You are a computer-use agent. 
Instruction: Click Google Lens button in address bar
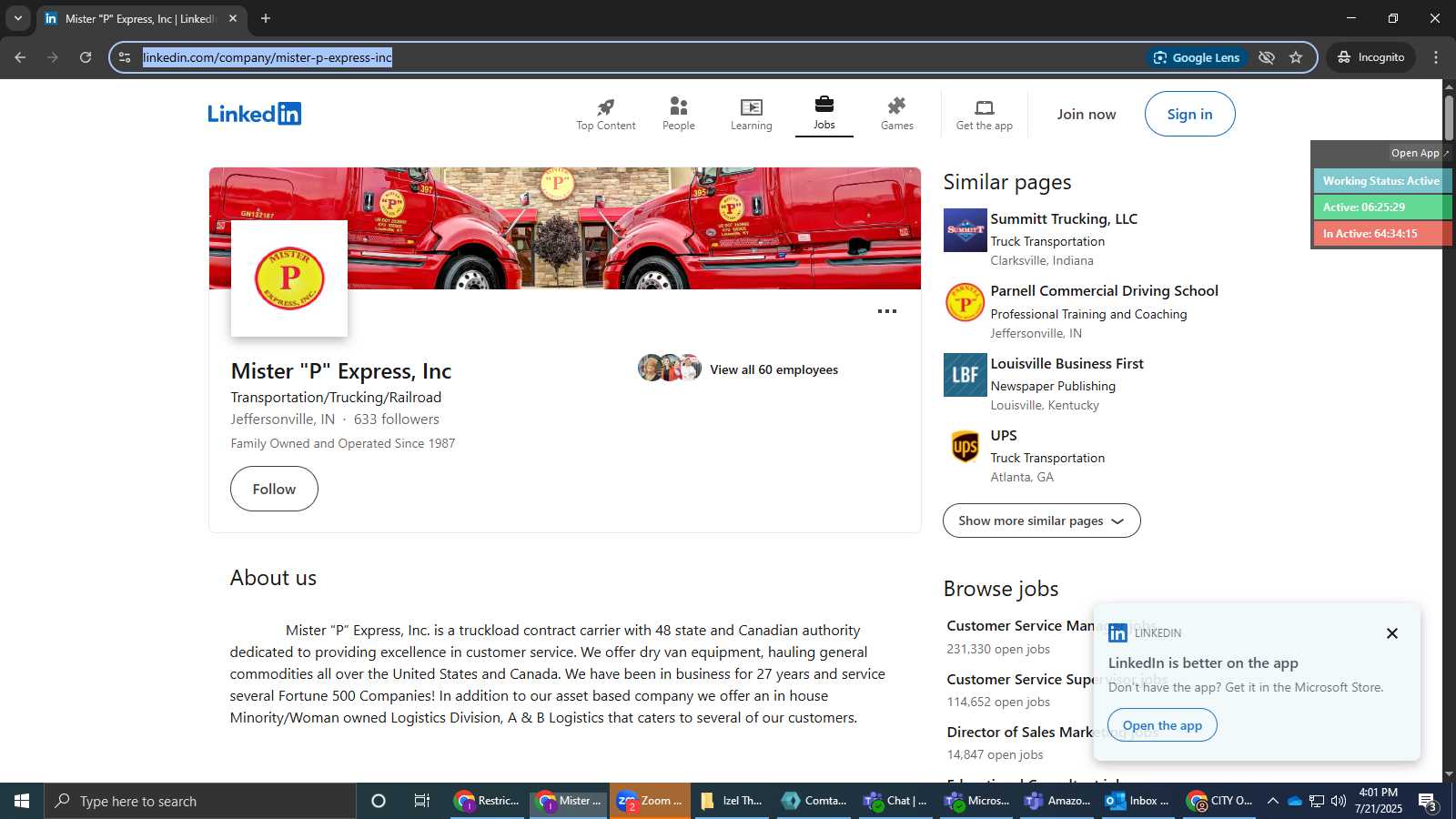(x=1197, y=57)
